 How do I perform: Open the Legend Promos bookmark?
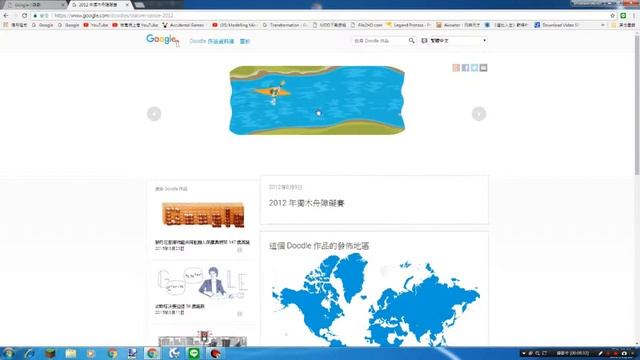[x=409, y=25]
